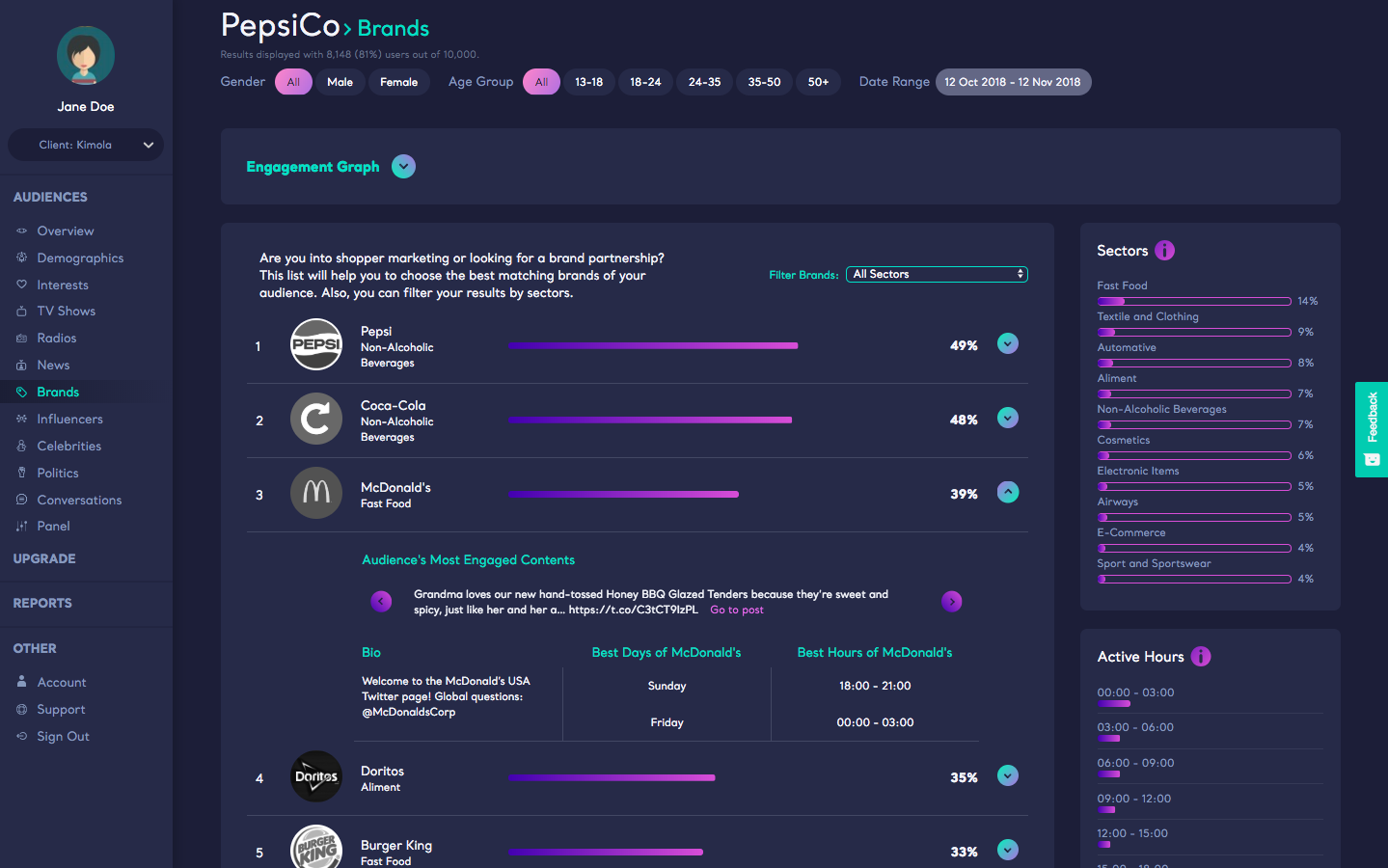1388x868 pixels.
Task: Click the Textile and Clothing sector bar
Action: point(1194,332)
